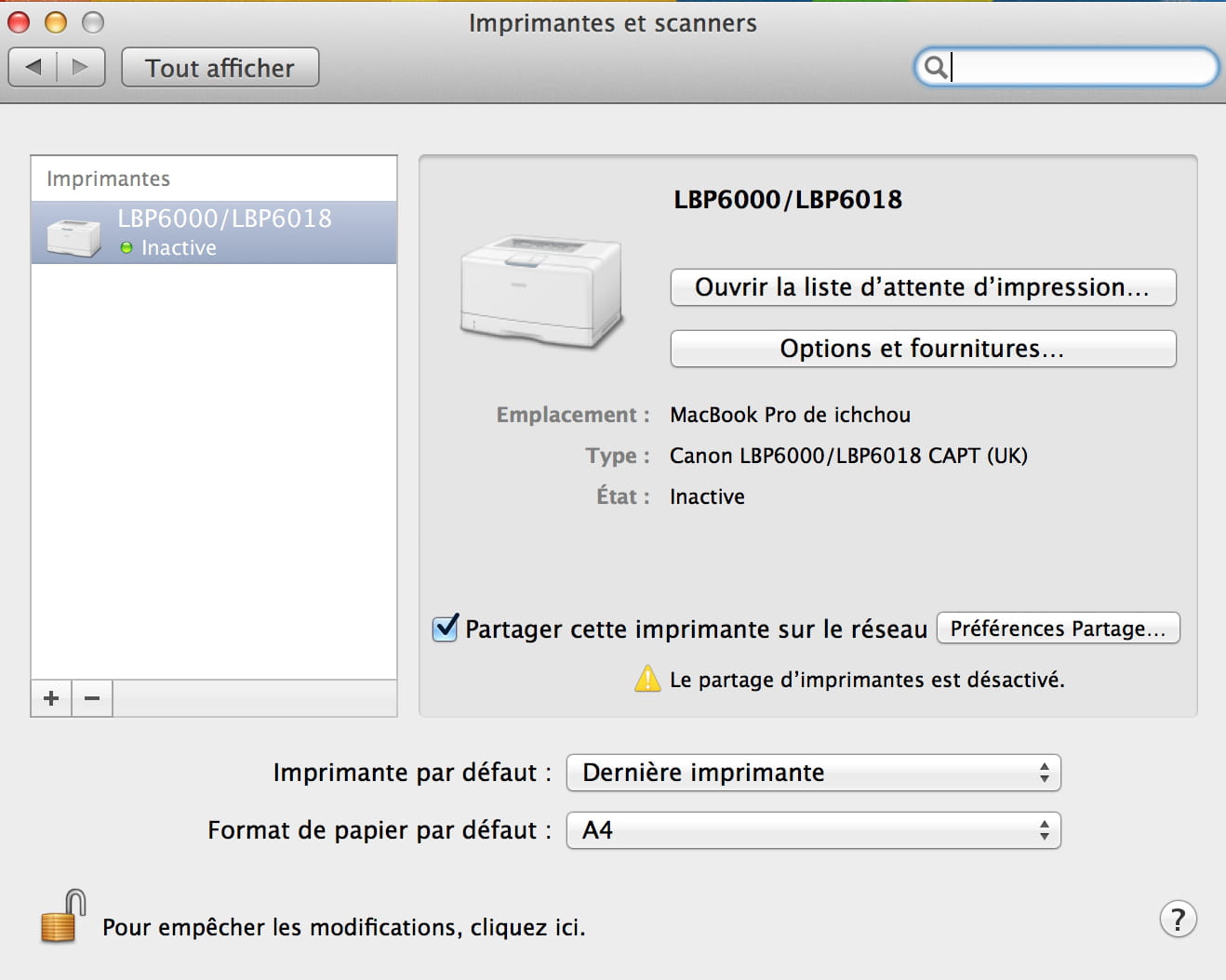
Task: Click the Emplacement label
Action: tap(573, 415)
